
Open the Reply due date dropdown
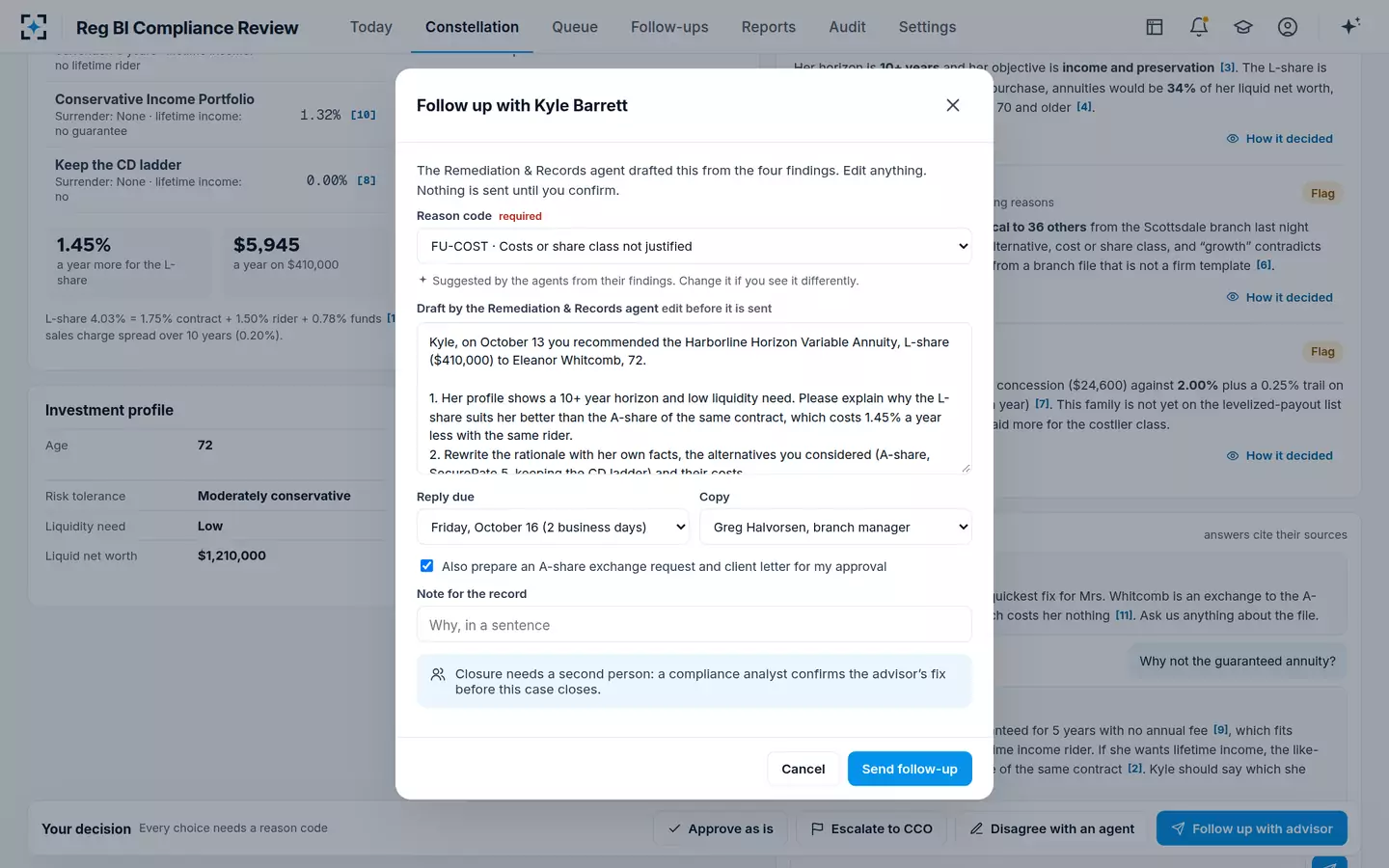554,527
